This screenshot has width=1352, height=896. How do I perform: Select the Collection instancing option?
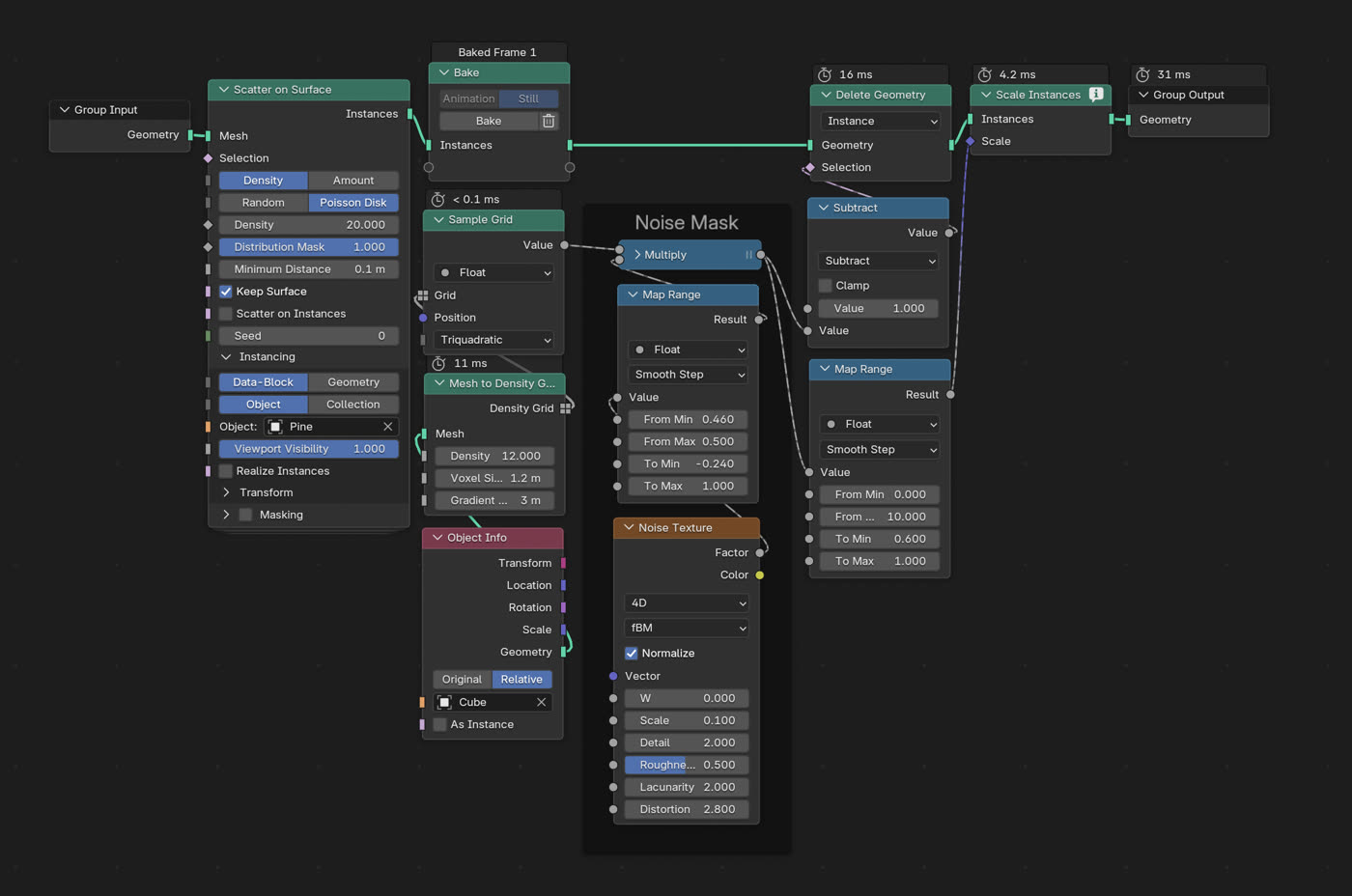[x=352, y=405]
